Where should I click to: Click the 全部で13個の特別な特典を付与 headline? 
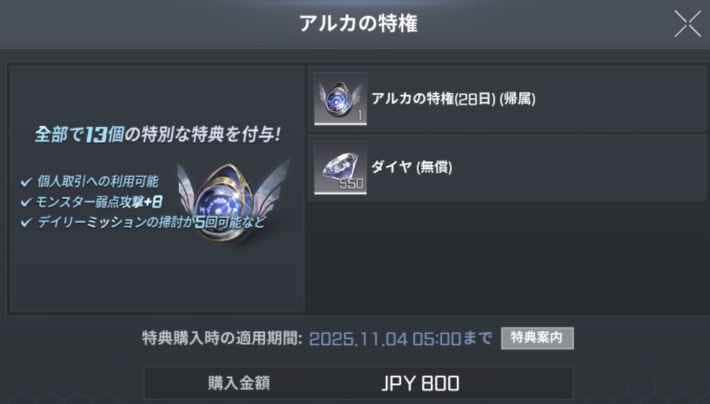[x=158, y=135]
